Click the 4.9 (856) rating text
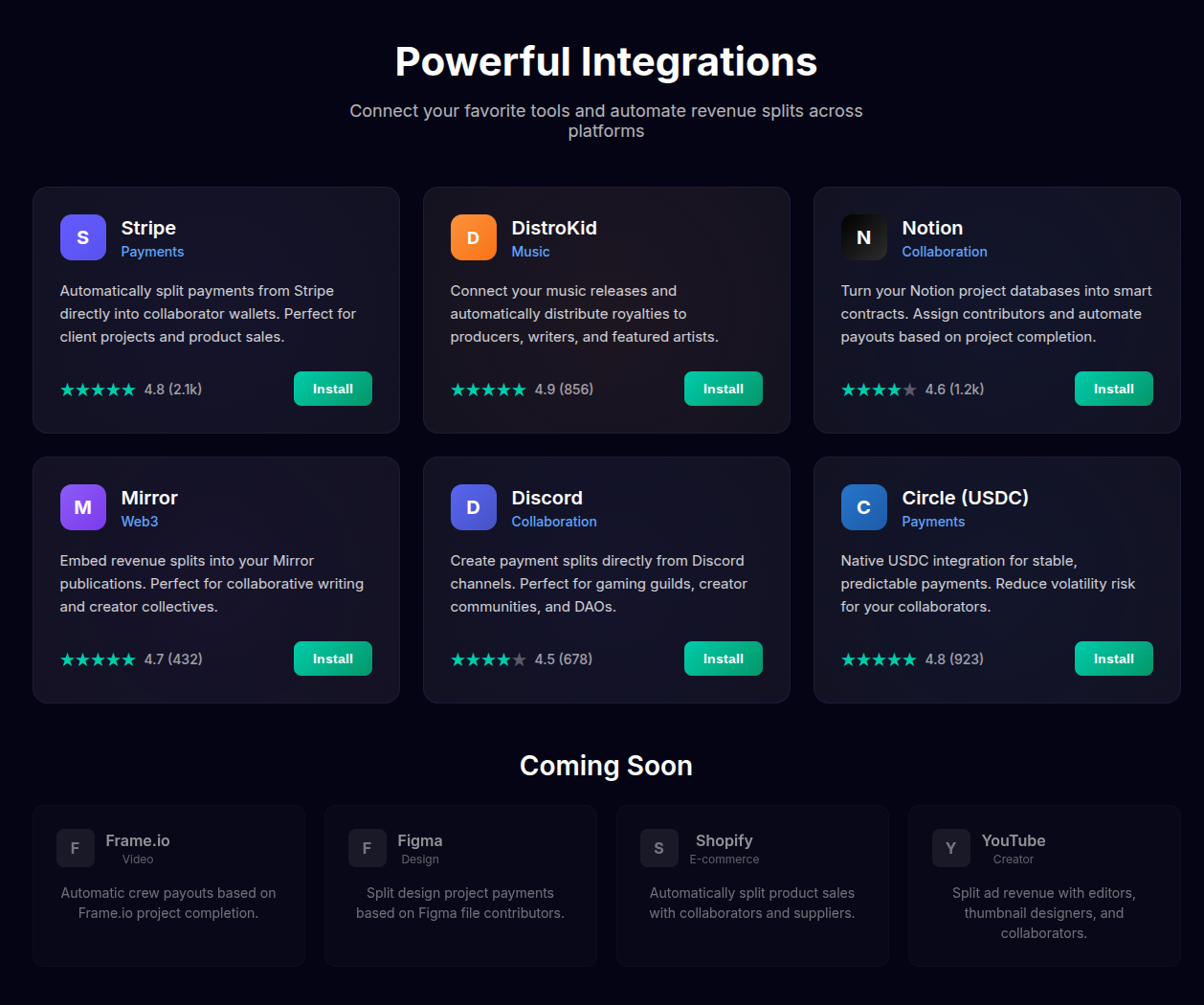The height and width of the screenshot is (1005, 1204). pos(564,390)
